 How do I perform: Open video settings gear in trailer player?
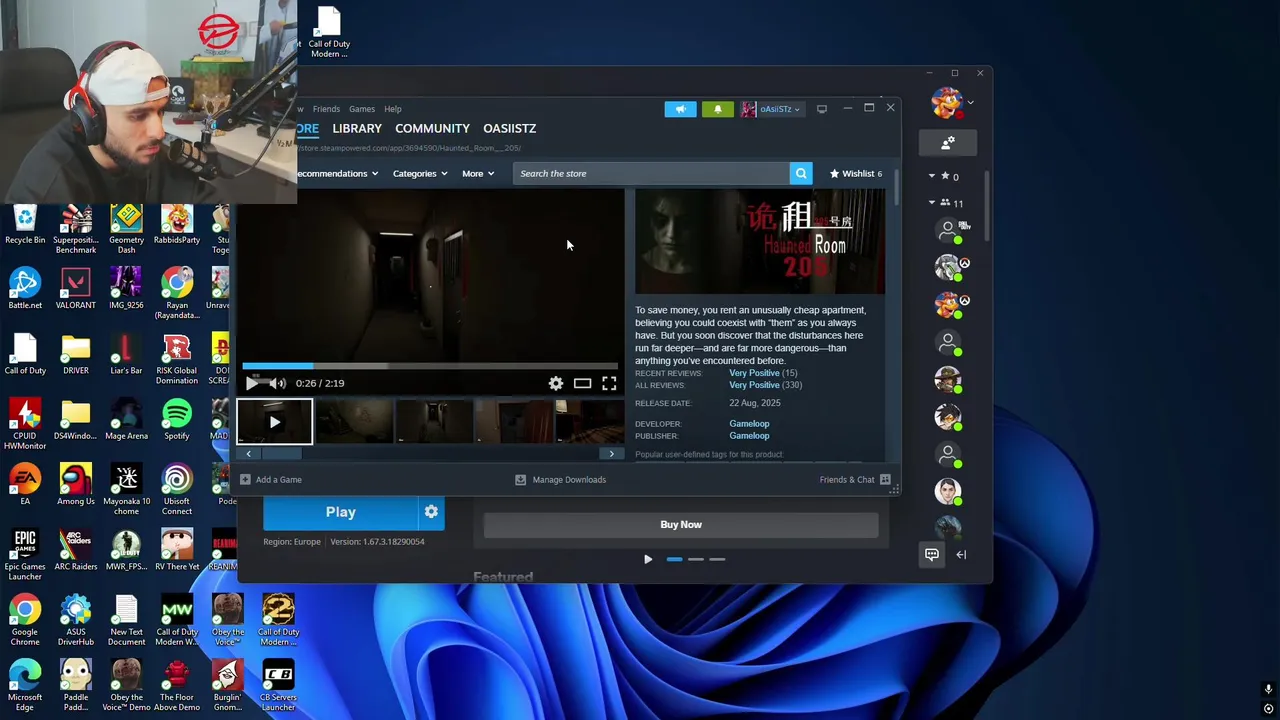pos(556,383)
